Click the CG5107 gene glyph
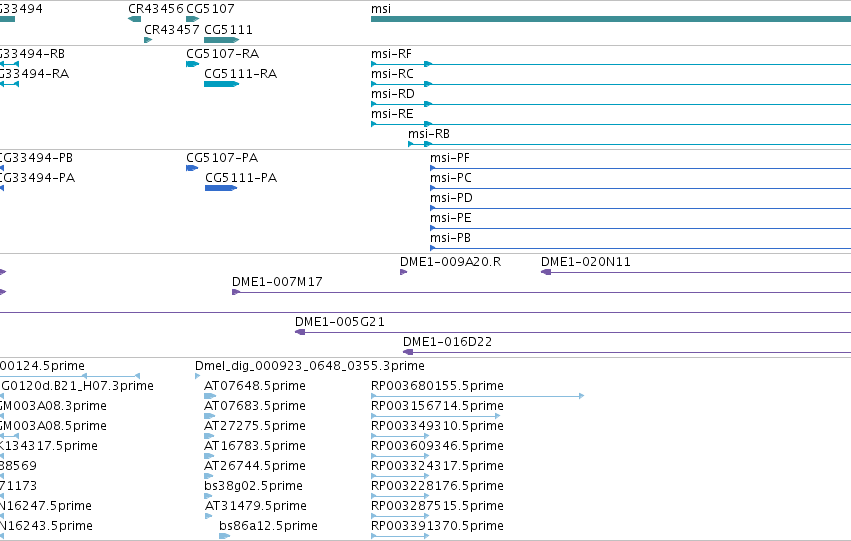Screen dimensions: 851x541 click(x=193, y=19)
